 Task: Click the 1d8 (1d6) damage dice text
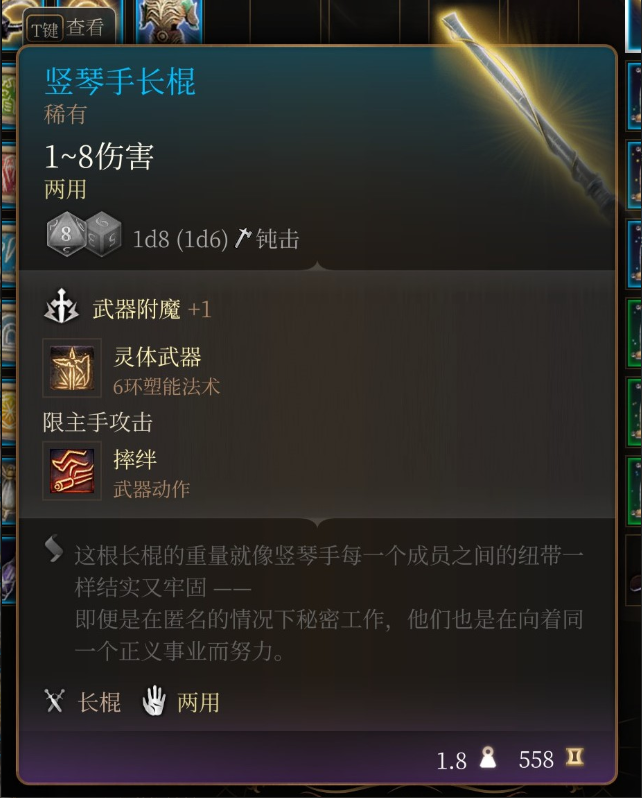click(x=180, y=239)
